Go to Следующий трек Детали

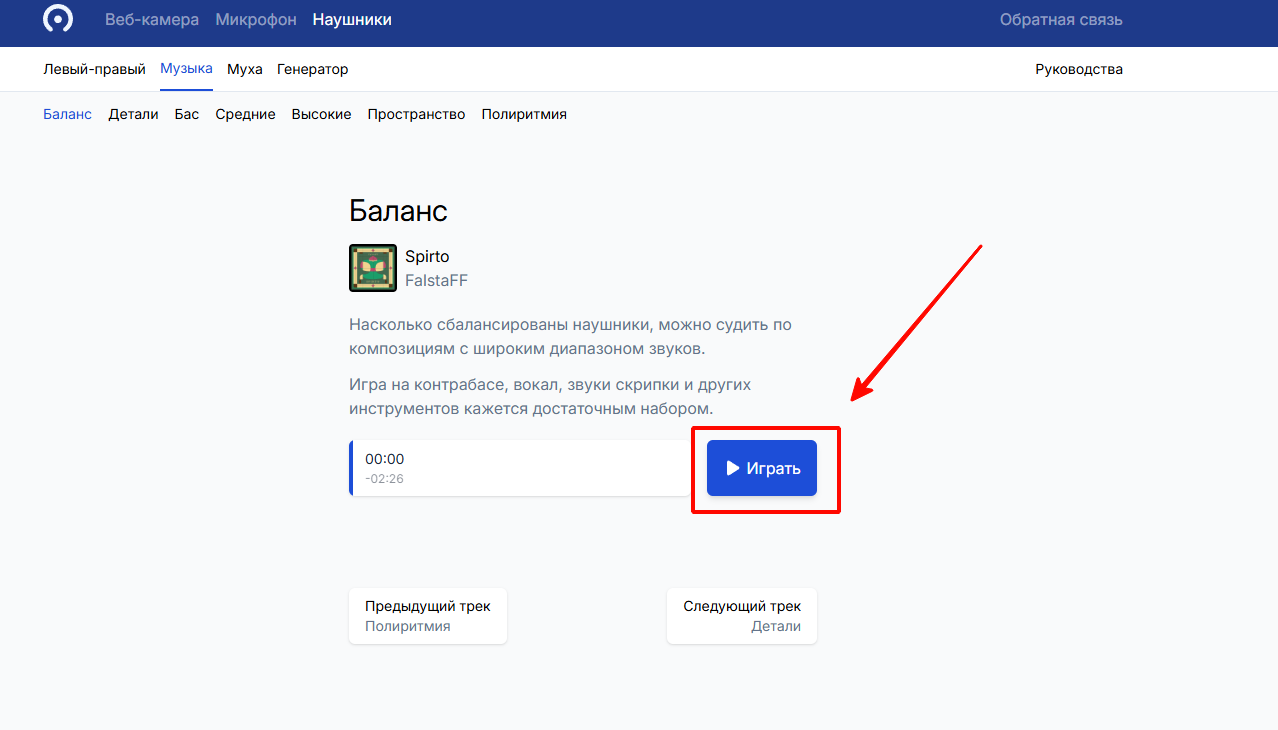(x=742, y=616)
